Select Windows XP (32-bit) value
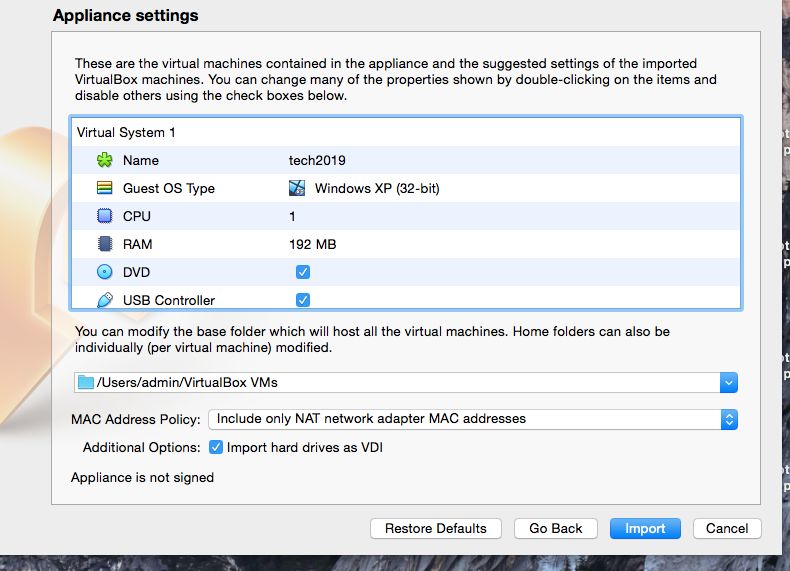 click(377, 188)
